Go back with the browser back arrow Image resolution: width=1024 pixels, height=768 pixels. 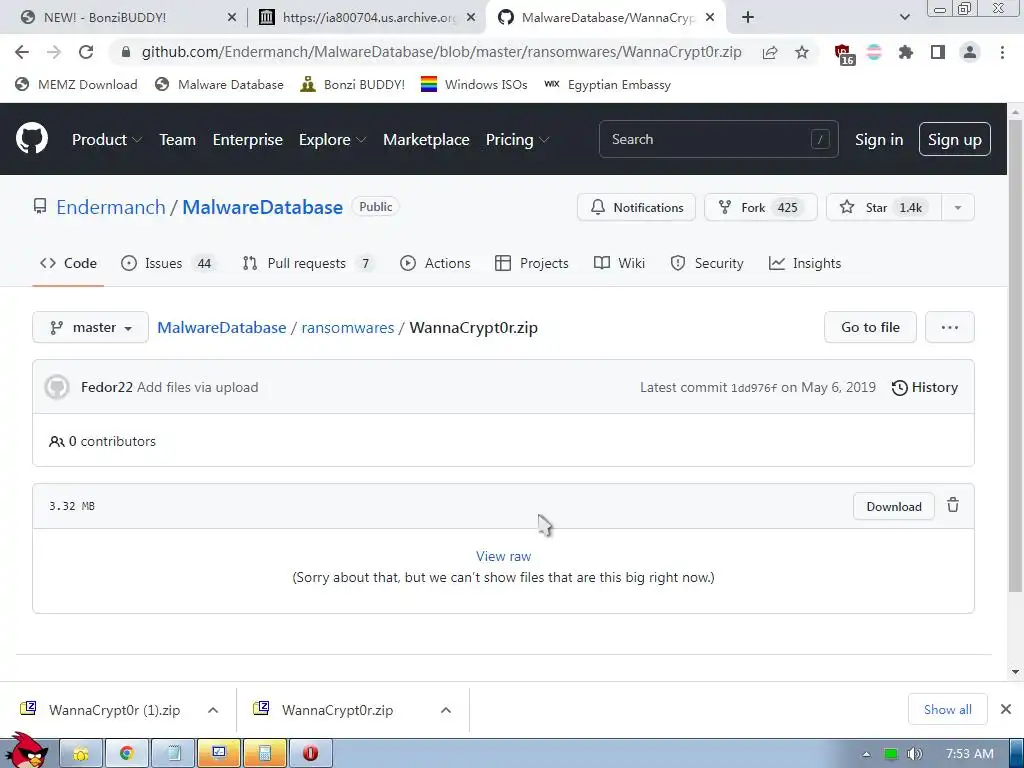click(22, 52)
